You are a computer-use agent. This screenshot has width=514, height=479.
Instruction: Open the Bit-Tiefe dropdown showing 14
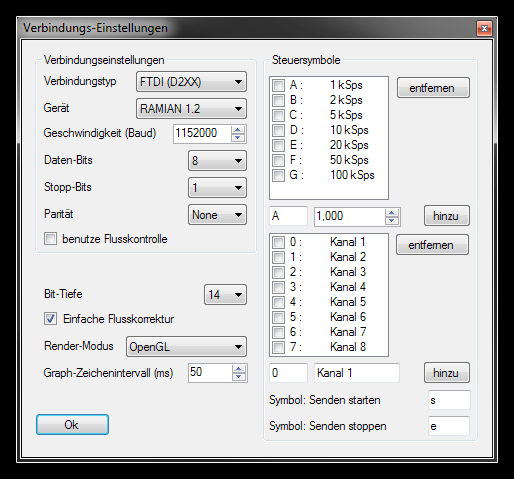click(x=225, y=295)
